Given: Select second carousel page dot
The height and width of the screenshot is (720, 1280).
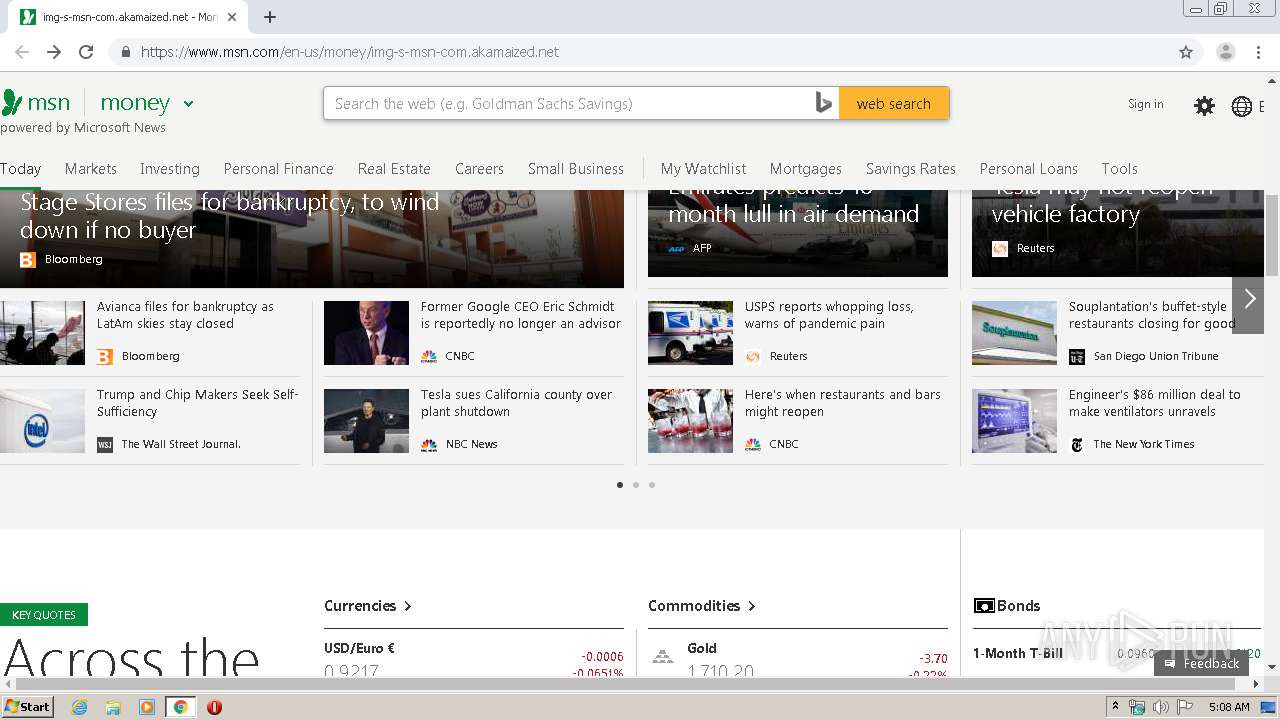Looking at the screenshot, I should pyautogui.click(x=636, y=485).
